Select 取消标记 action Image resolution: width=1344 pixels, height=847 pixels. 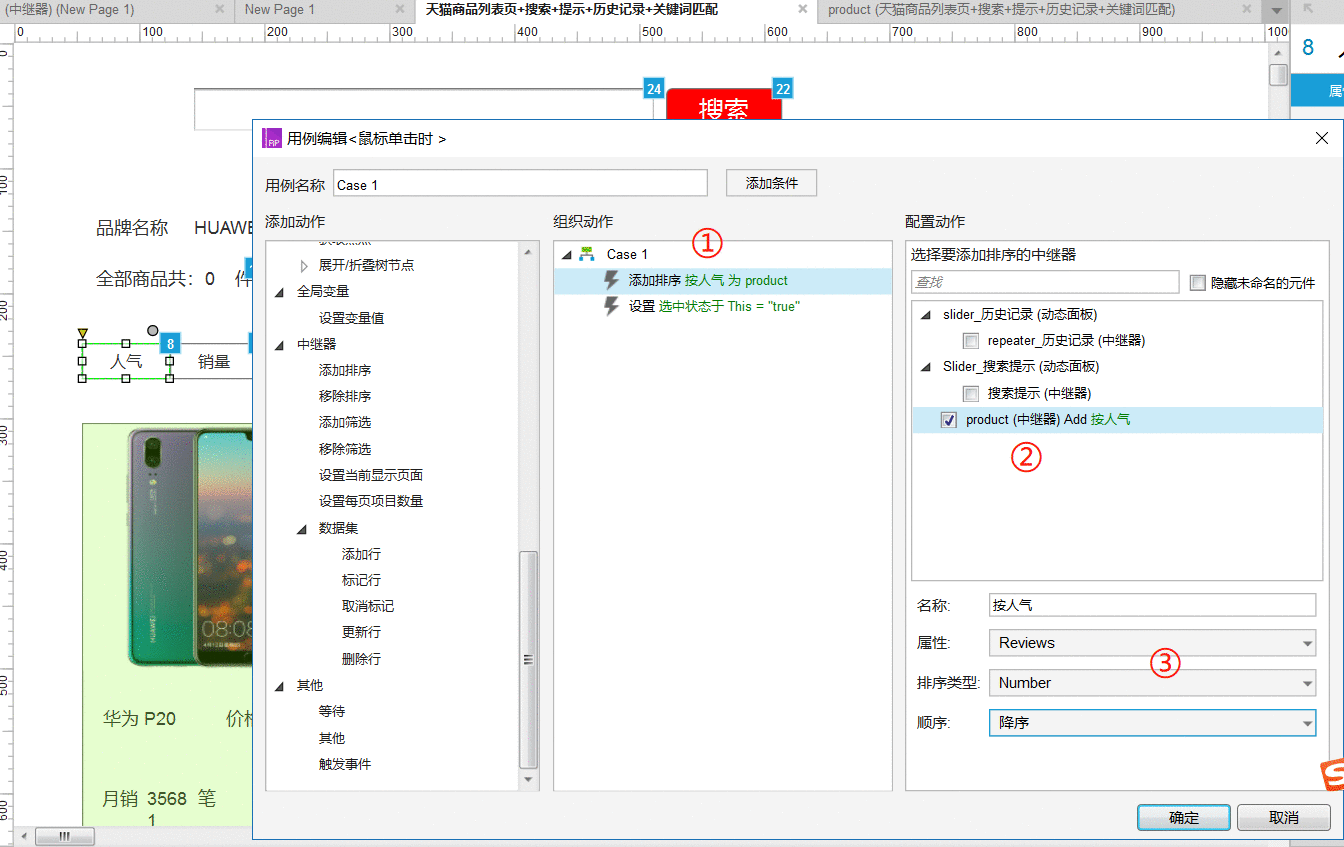click(x=368, y=606)
